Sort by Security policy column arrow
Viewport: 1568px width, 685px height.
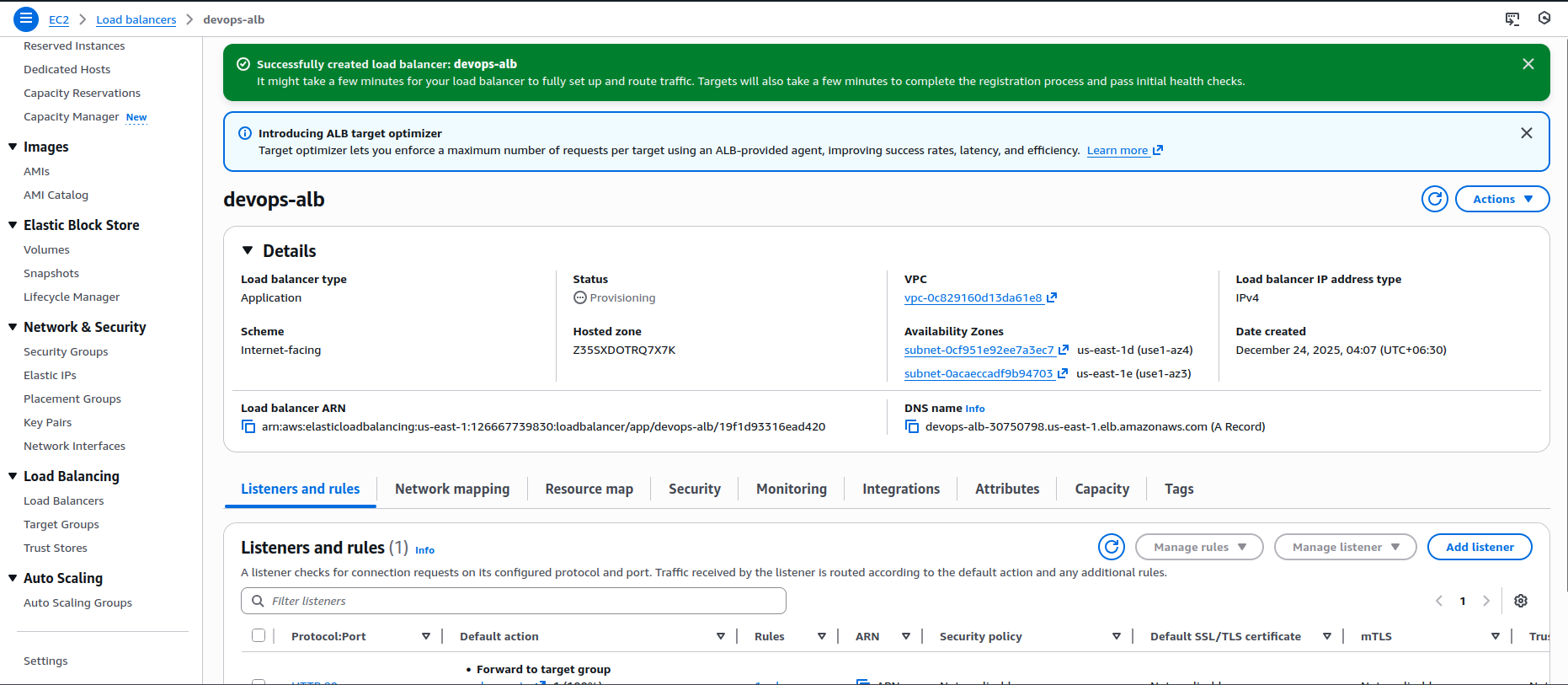[1117, 636]
